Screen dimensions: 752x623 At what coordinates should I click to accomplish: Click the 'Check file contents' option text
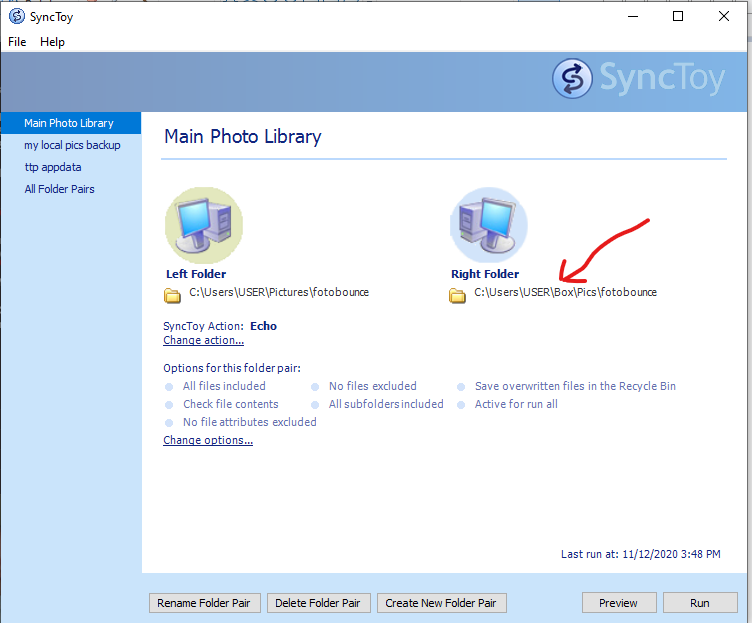point(231,404)
